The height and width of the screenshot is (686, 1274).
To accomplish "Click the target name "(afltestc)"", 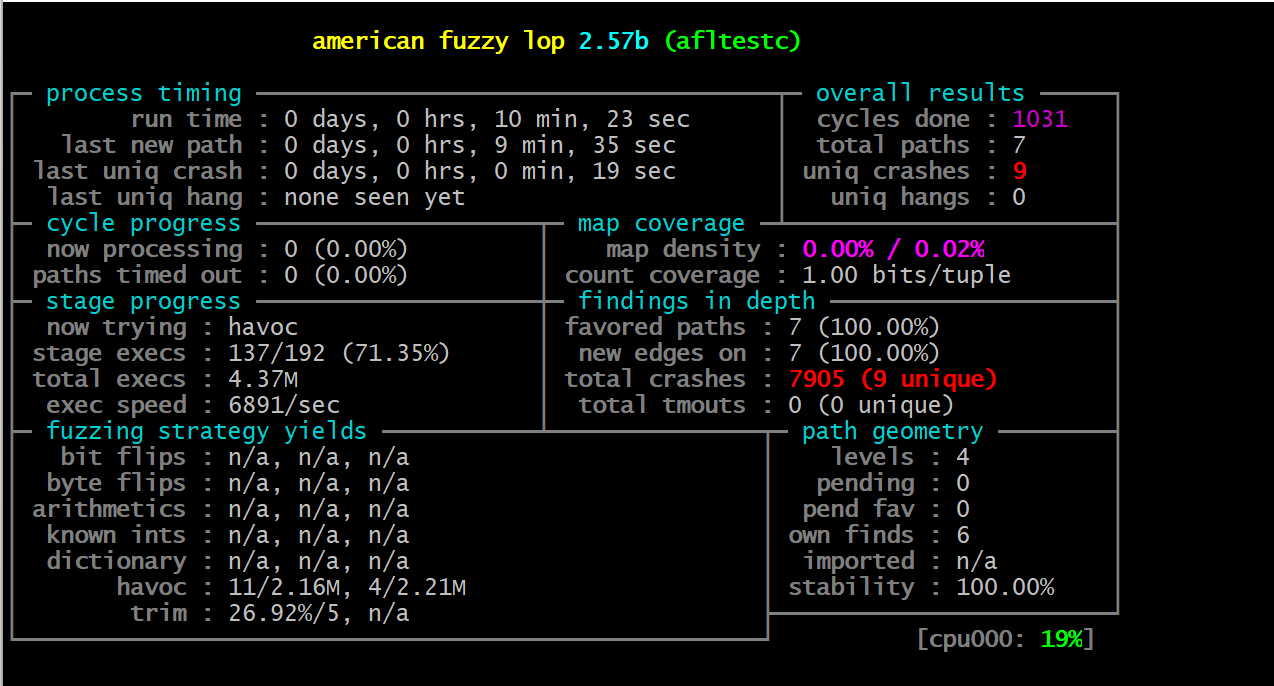I will click(x=732, y=42).
